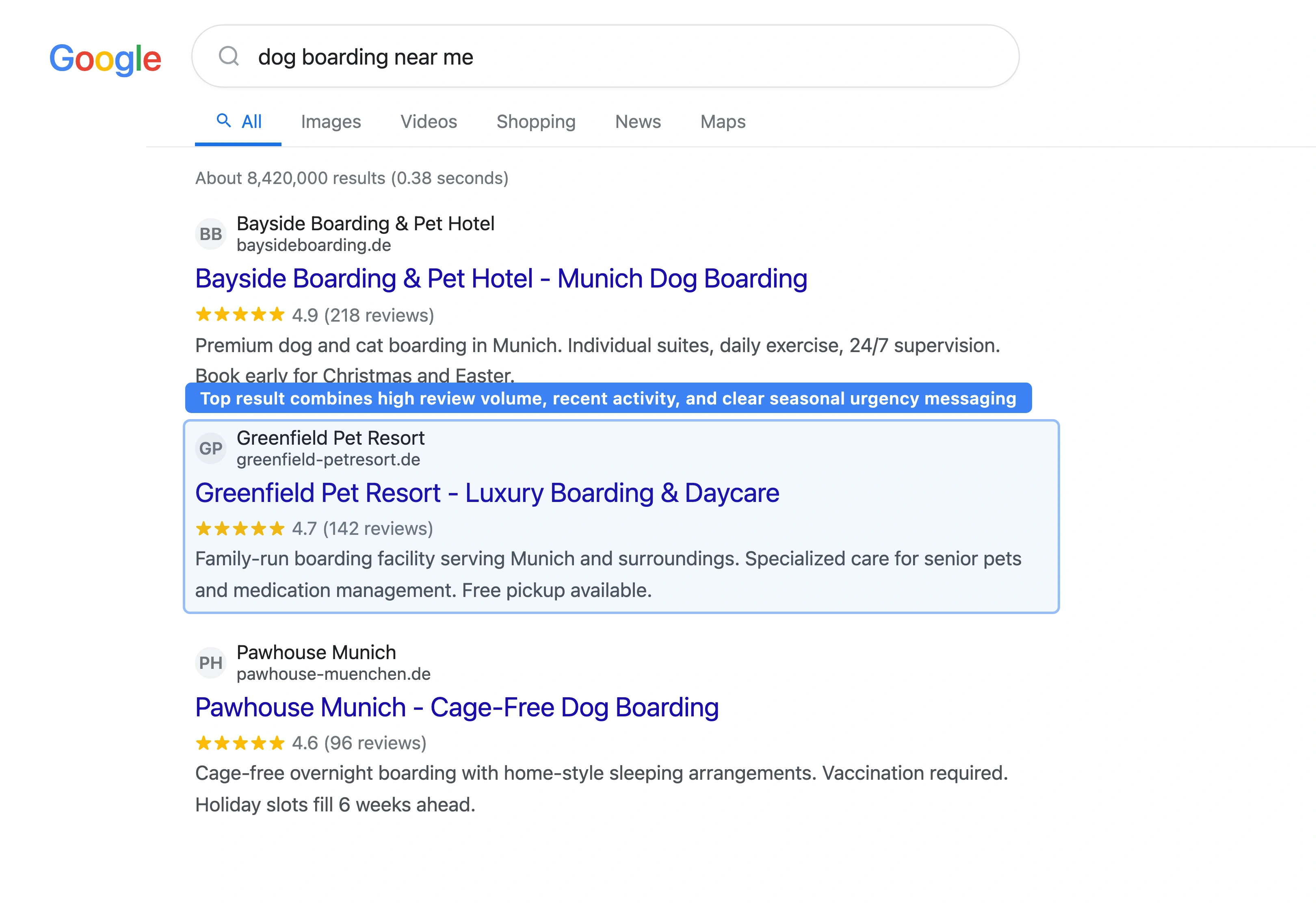
Task: Click the greenfield-petresort.de URL text
Action: (328, 459)
